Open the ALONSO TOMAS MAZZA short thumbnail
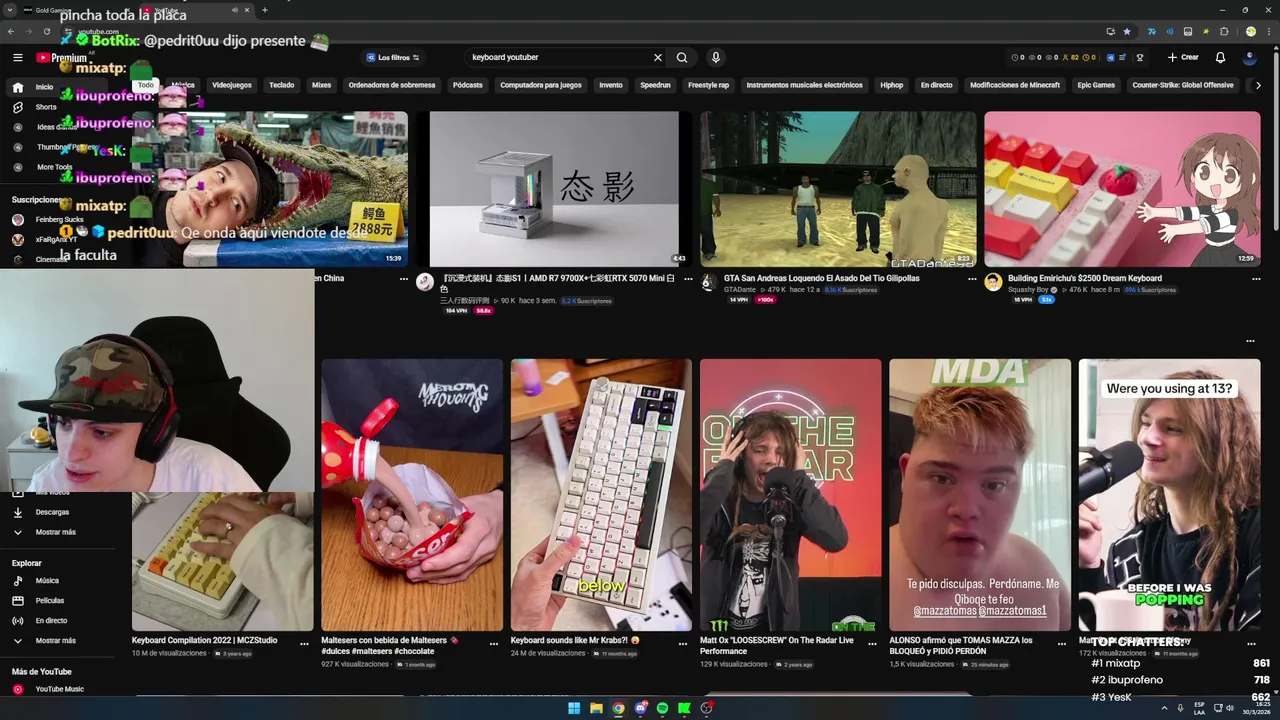Viewport: 1280px width, 720px height. 980,495
